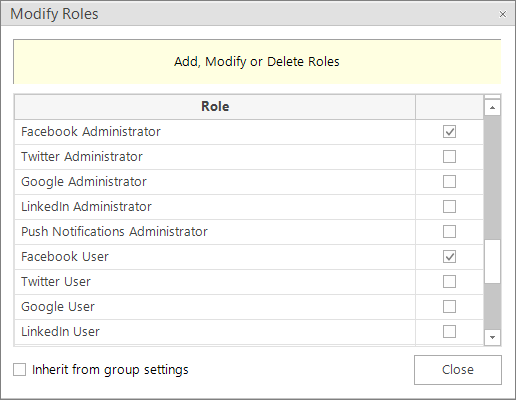The width and height of the screenshot is (516, 400).
Task: Select the Twitter User row text
Action: [x=56, y=282]
